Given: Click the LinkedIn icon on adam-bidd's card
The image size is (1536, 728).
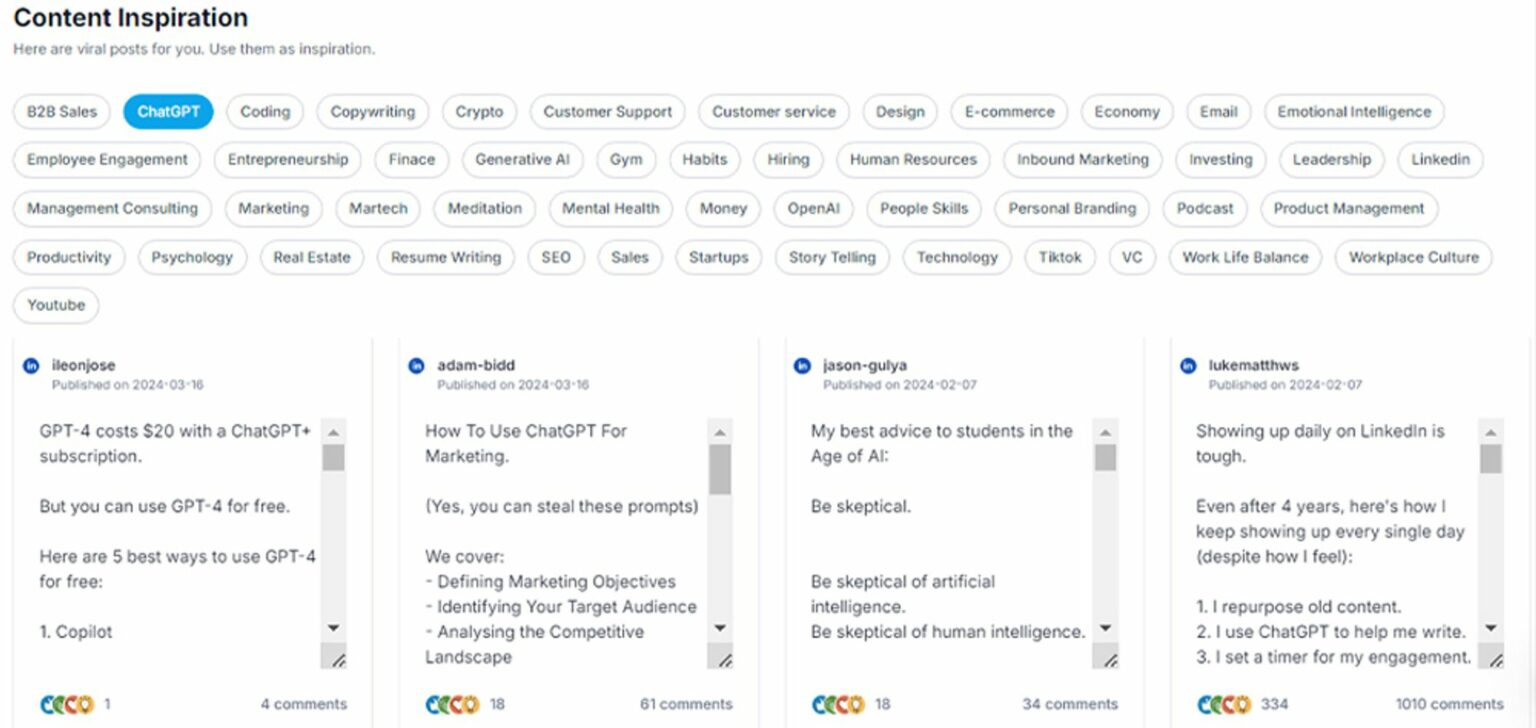Looking at the screenshot, I should [416, 365].
